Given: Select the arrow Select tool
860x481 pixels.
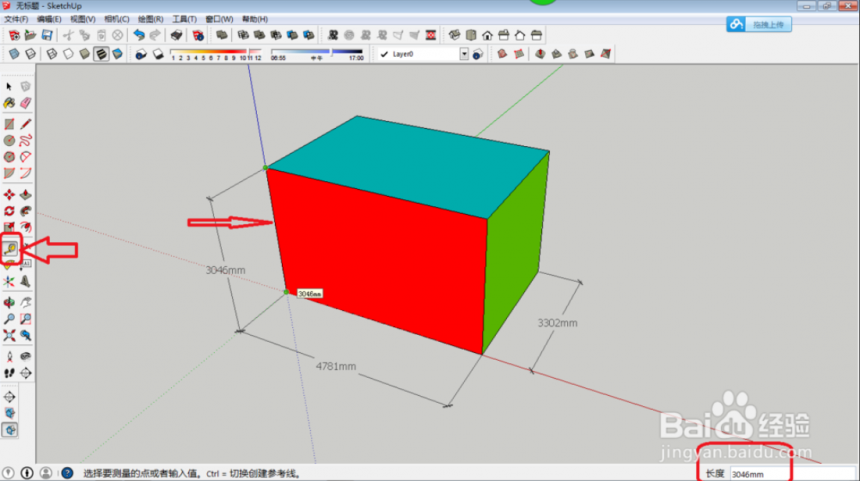Looking at the screenshot, I should [x=9, y=87].
